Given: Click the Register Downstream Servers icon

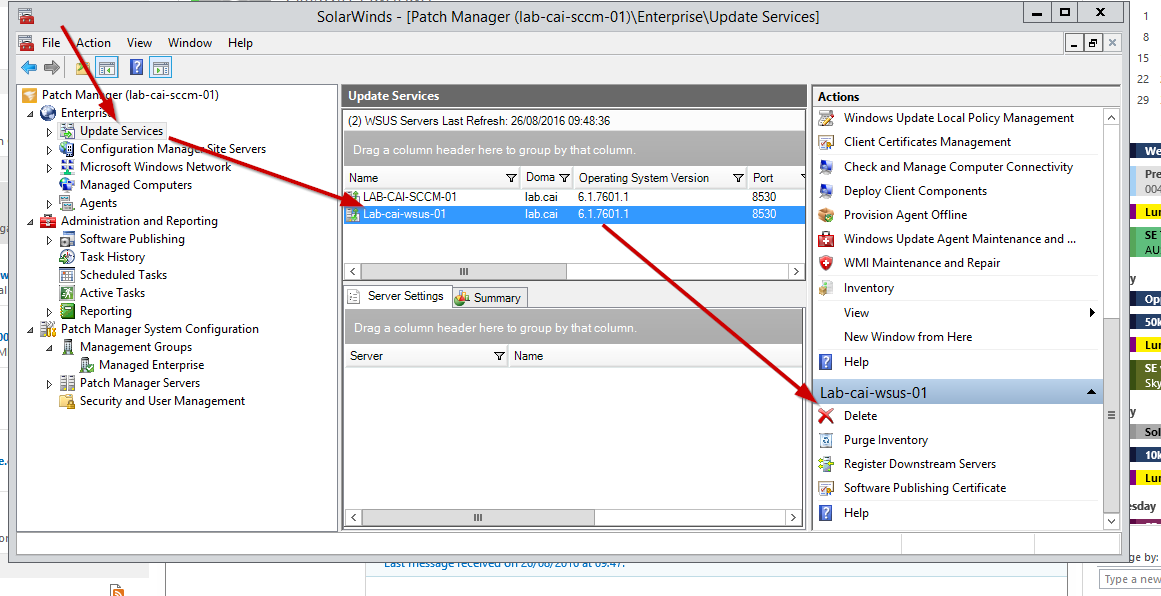Looking at the screenshot, I should click(x=826, y=464).
